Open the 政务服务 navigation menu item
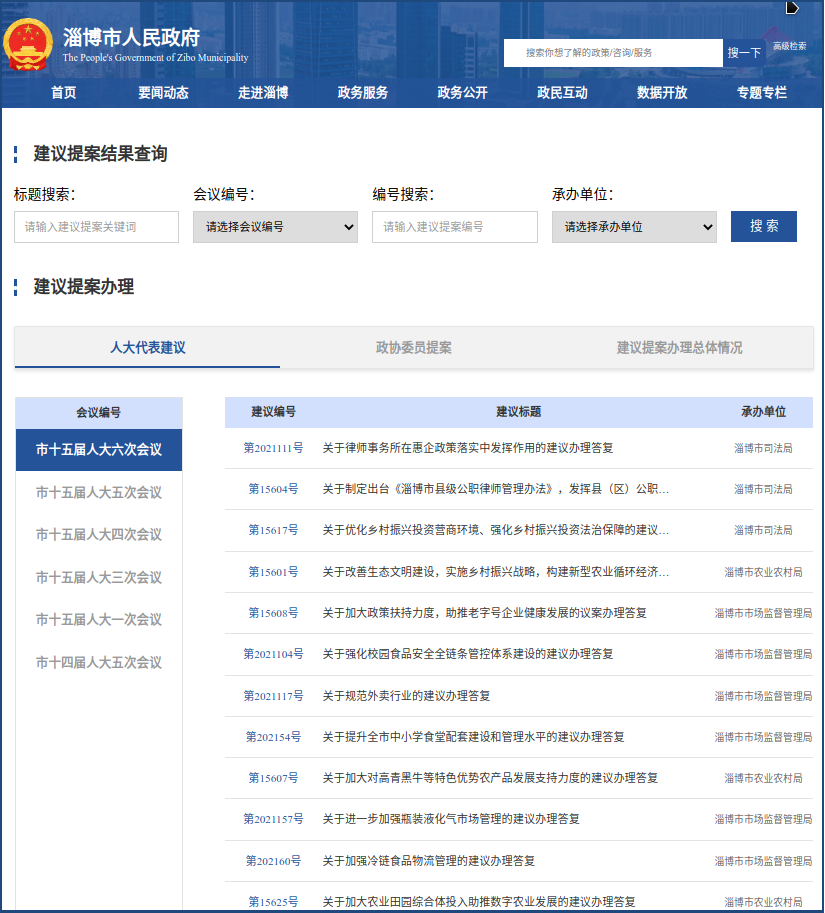Image resolution: width=825 pixels, height=913 pixels. click(363, 93)
